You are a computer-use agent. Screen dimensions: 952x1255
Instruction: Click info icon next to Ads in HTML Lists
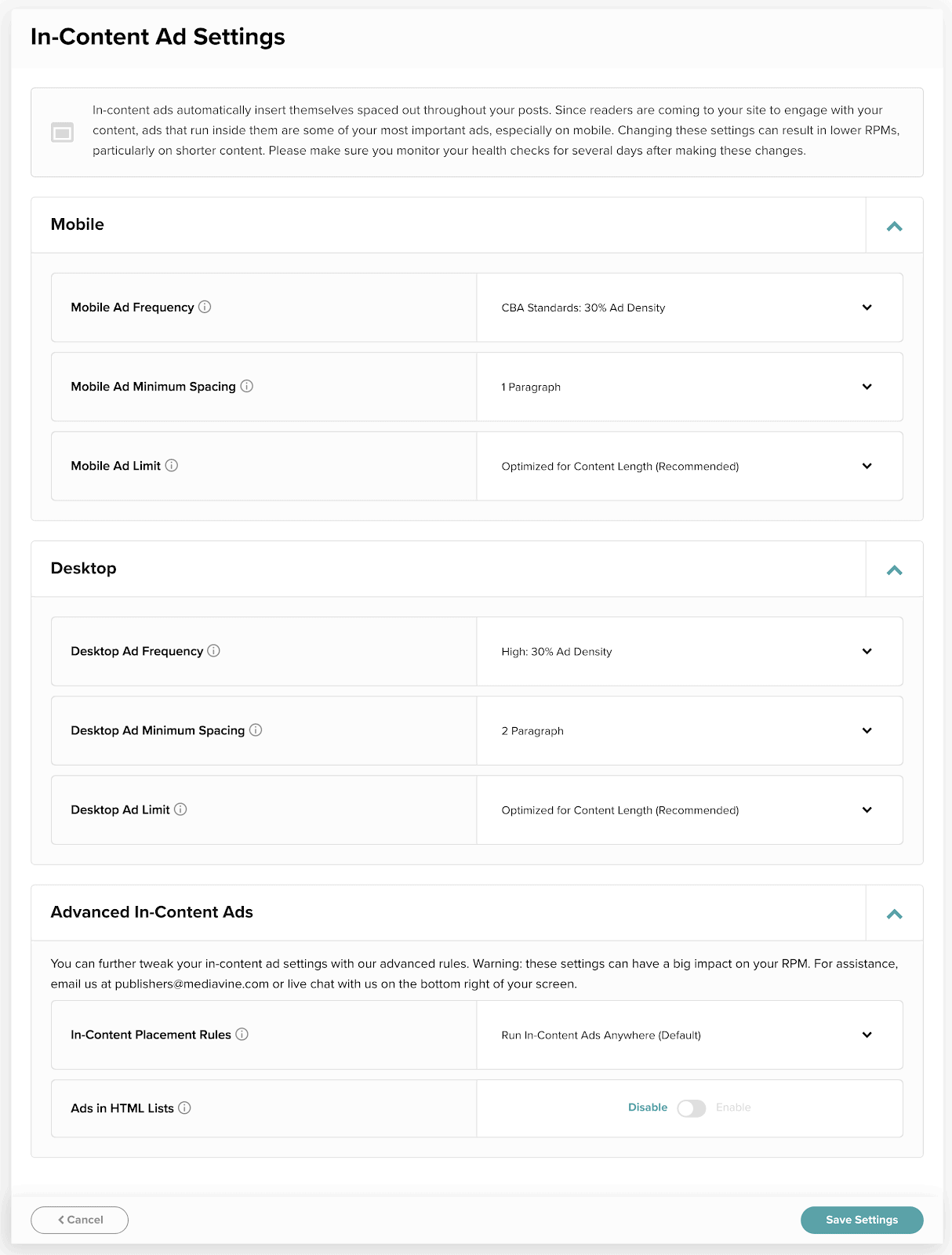click(x=185, y=1108)
